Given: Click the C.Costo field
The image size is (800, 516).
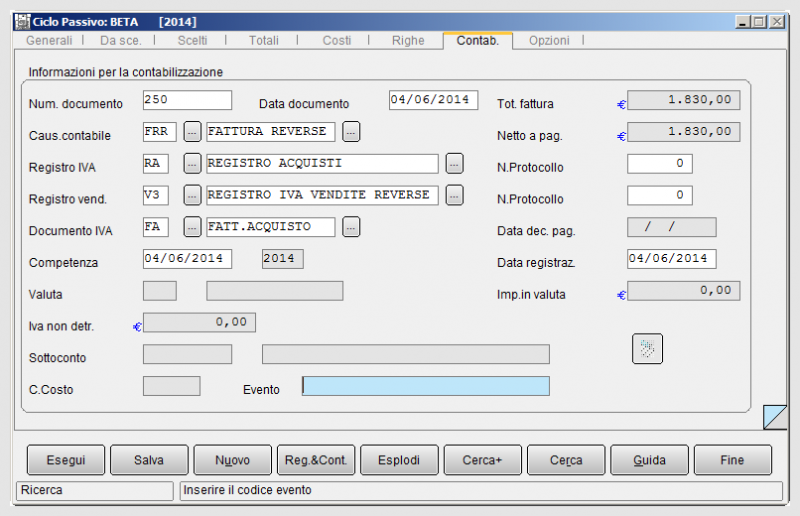Looking at the screenshot, I should pos(171,386).
